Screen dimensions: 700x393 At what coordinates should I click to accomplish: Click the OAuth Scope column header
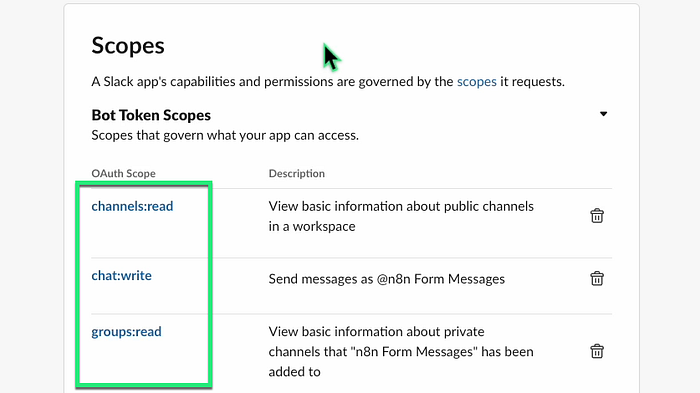[x=123, y=173]
